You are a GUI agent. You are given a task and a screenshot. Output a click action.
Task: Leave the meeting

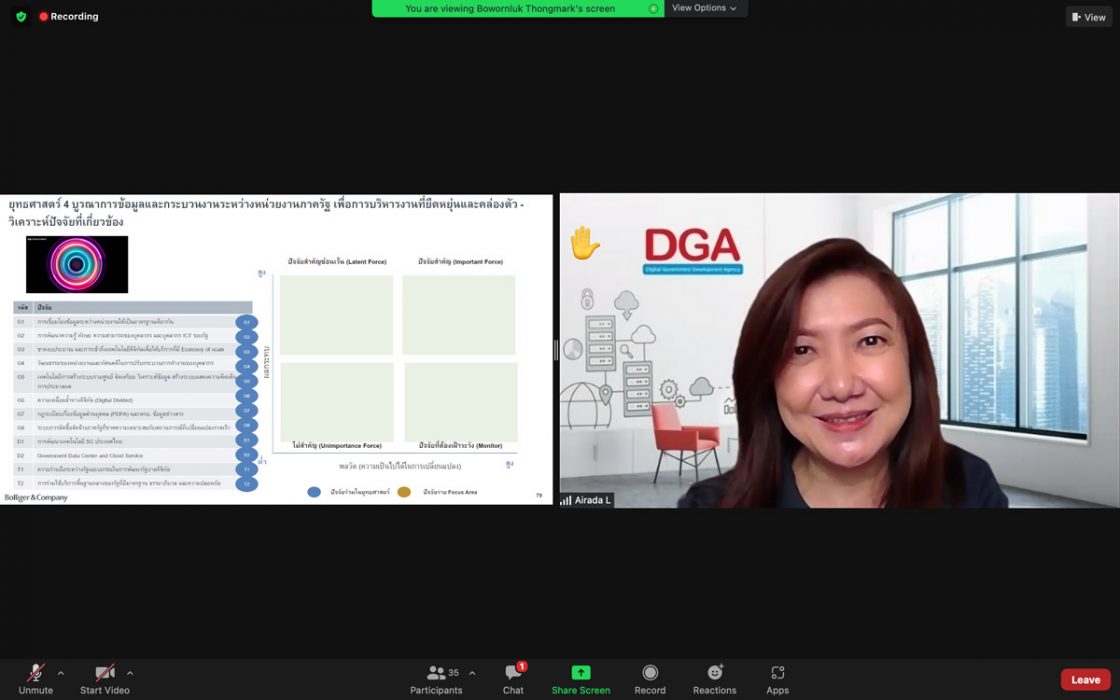coord(1086,679)
